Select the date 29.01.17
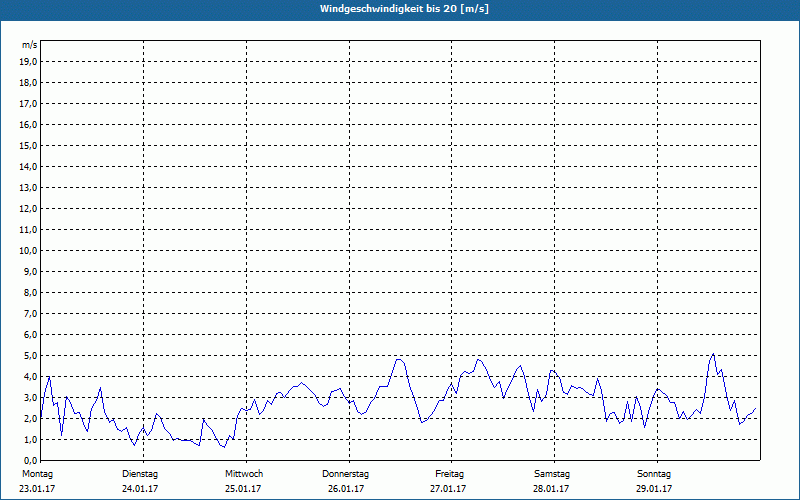The image size is (800, 500). (654, 489)
